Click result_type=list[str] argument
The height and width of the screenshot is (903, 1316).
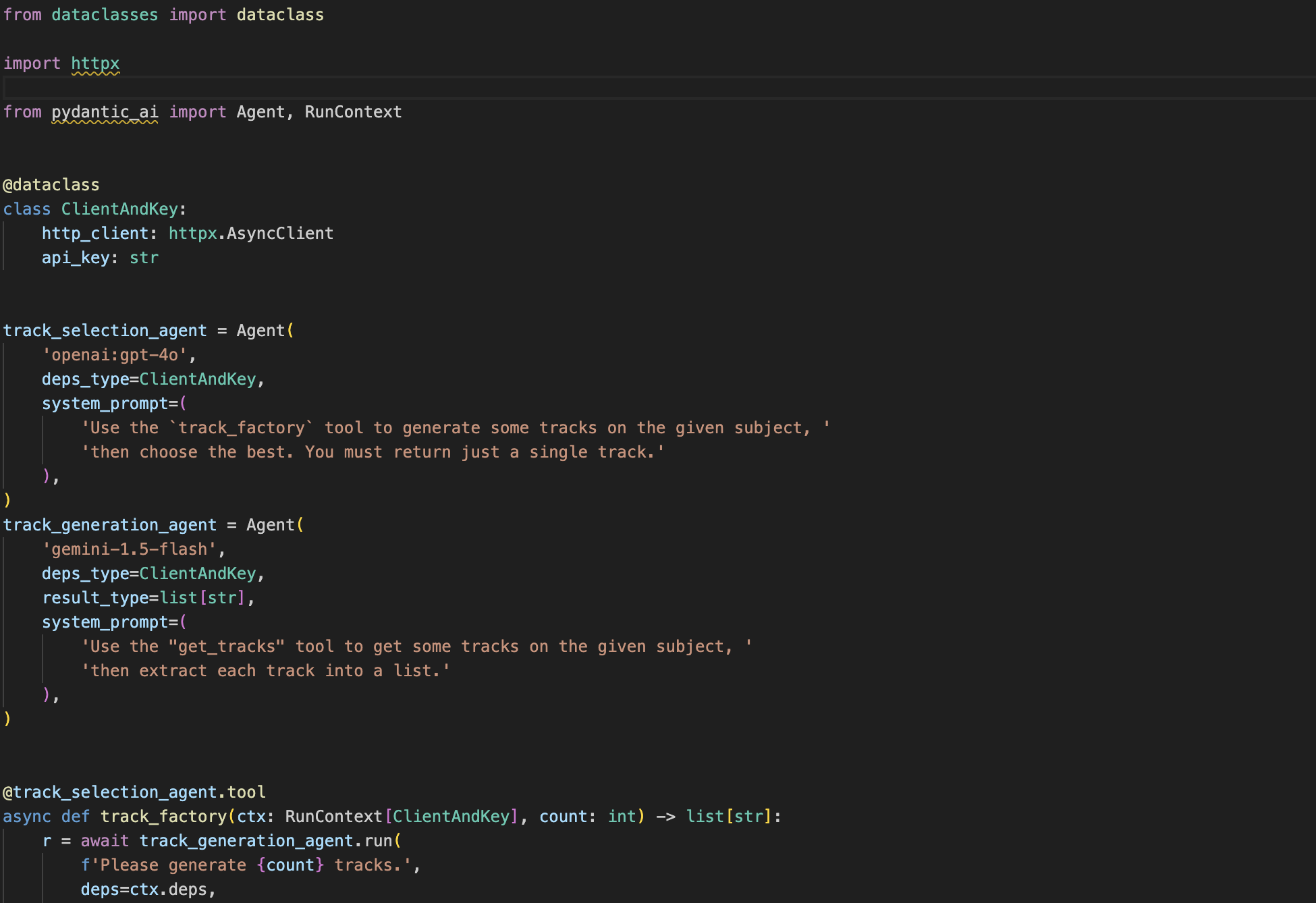click(x=143, y=598)
